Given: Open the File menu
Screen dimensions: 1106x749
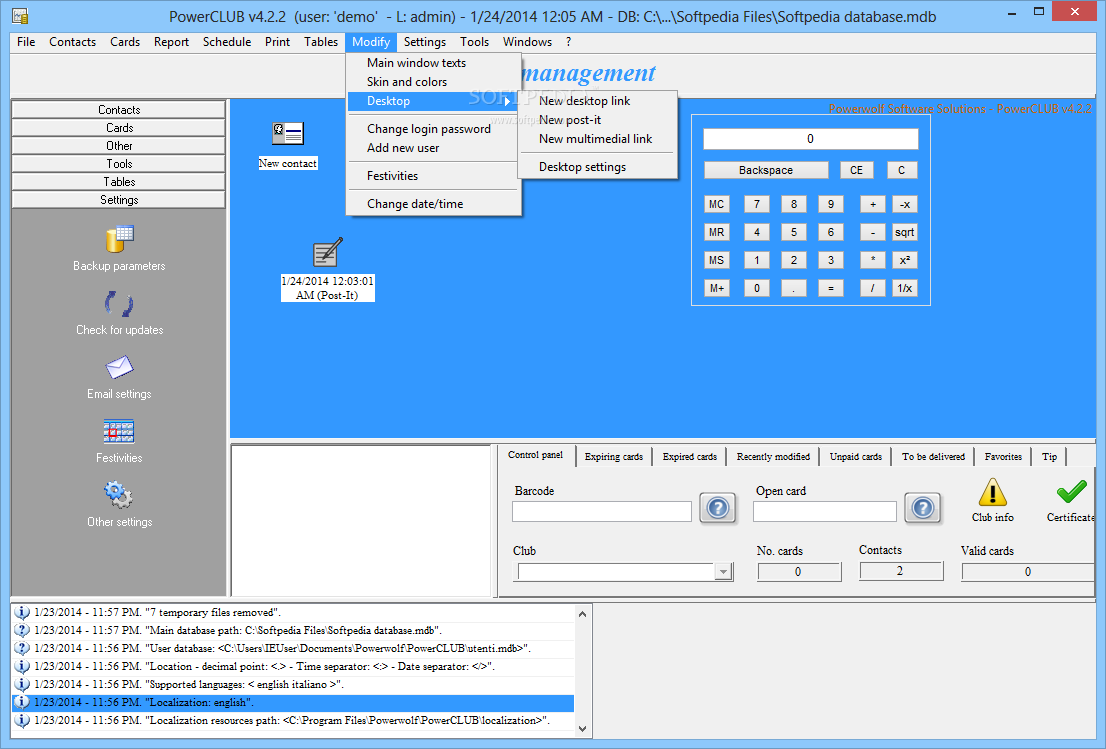Looking at the screenshot, I should coord(26,42).
